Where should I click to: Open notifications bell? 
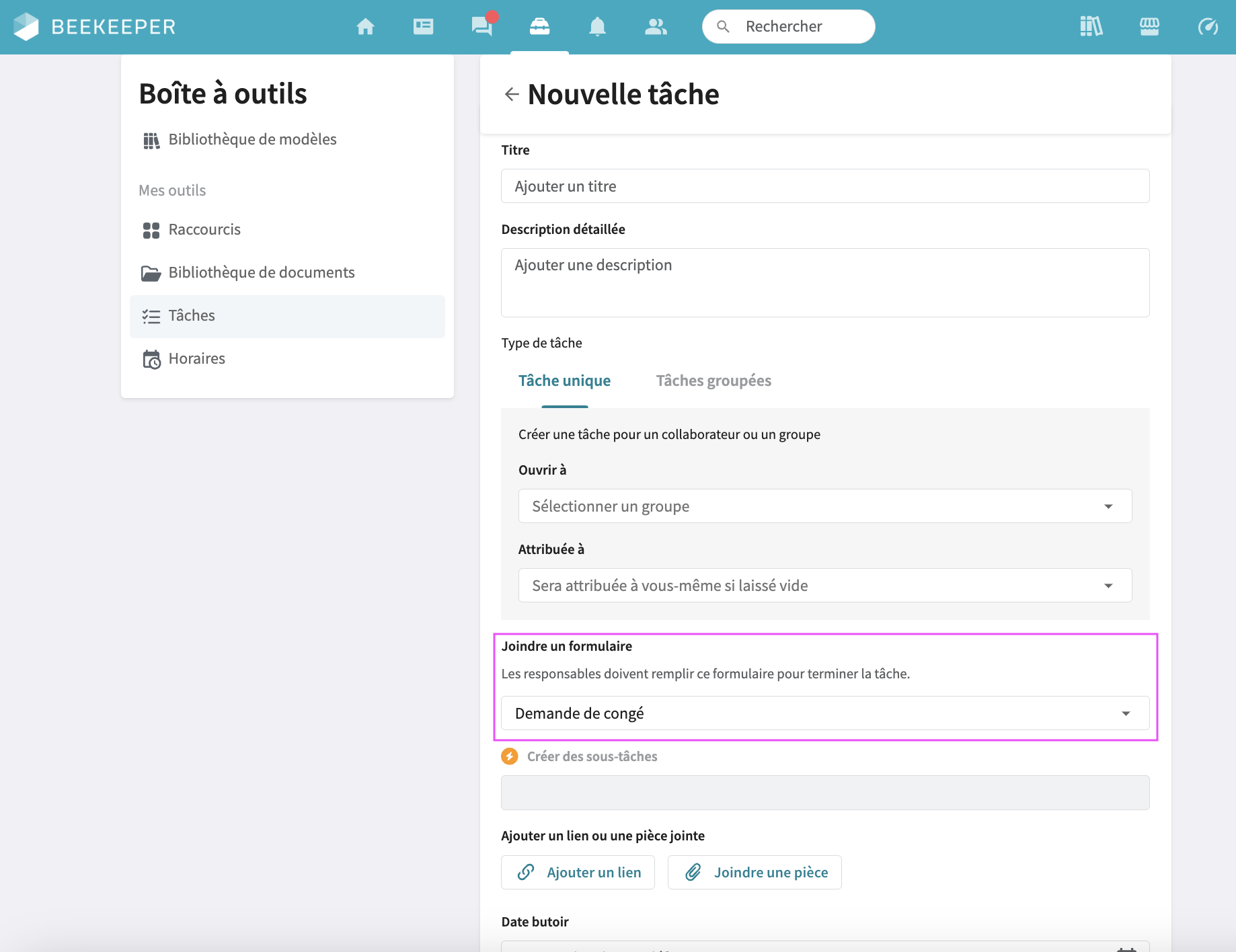pyautogui.click(x=597, y=27)
